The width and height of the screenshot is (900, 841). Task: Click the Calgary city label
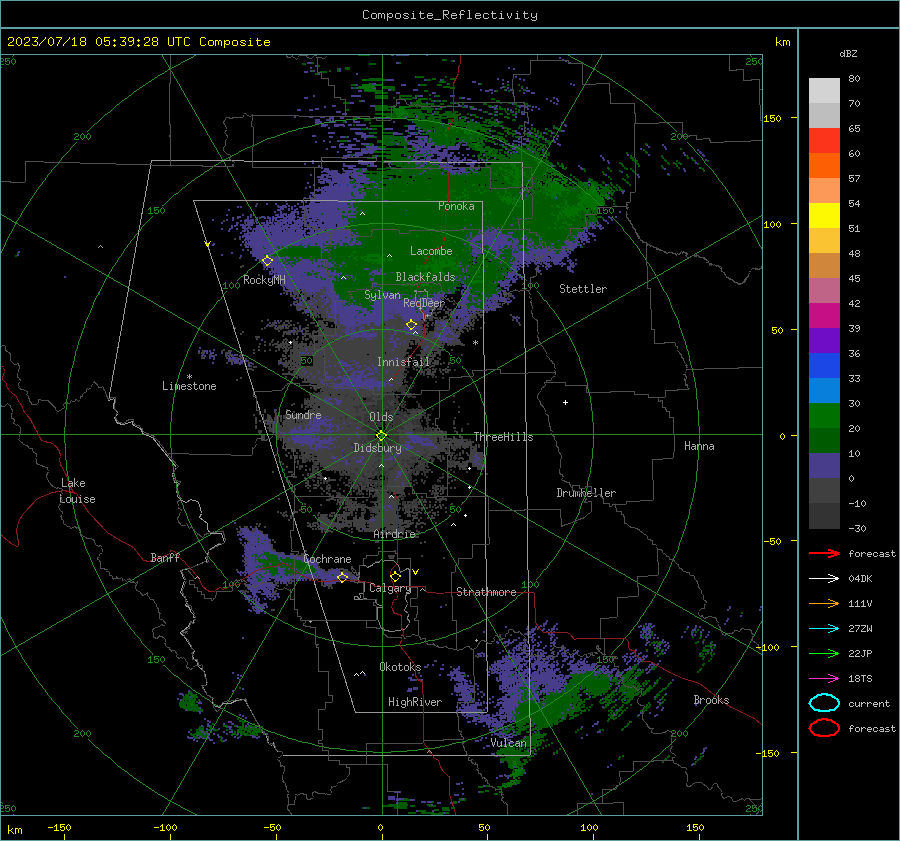(390, 588)
